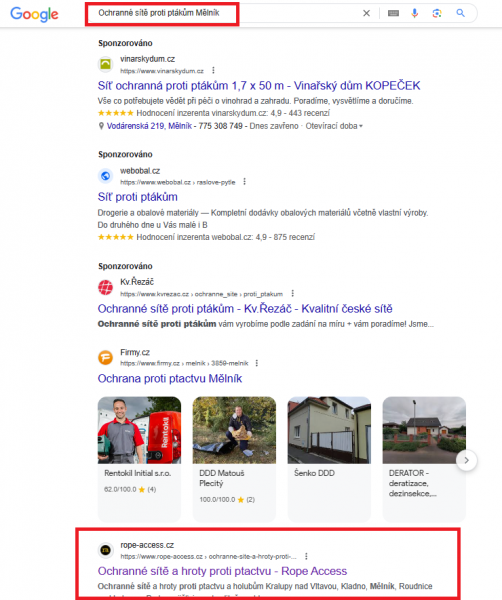502x600 pixels.
Task: Go to Google home via the logo
Action: point(34,15)
